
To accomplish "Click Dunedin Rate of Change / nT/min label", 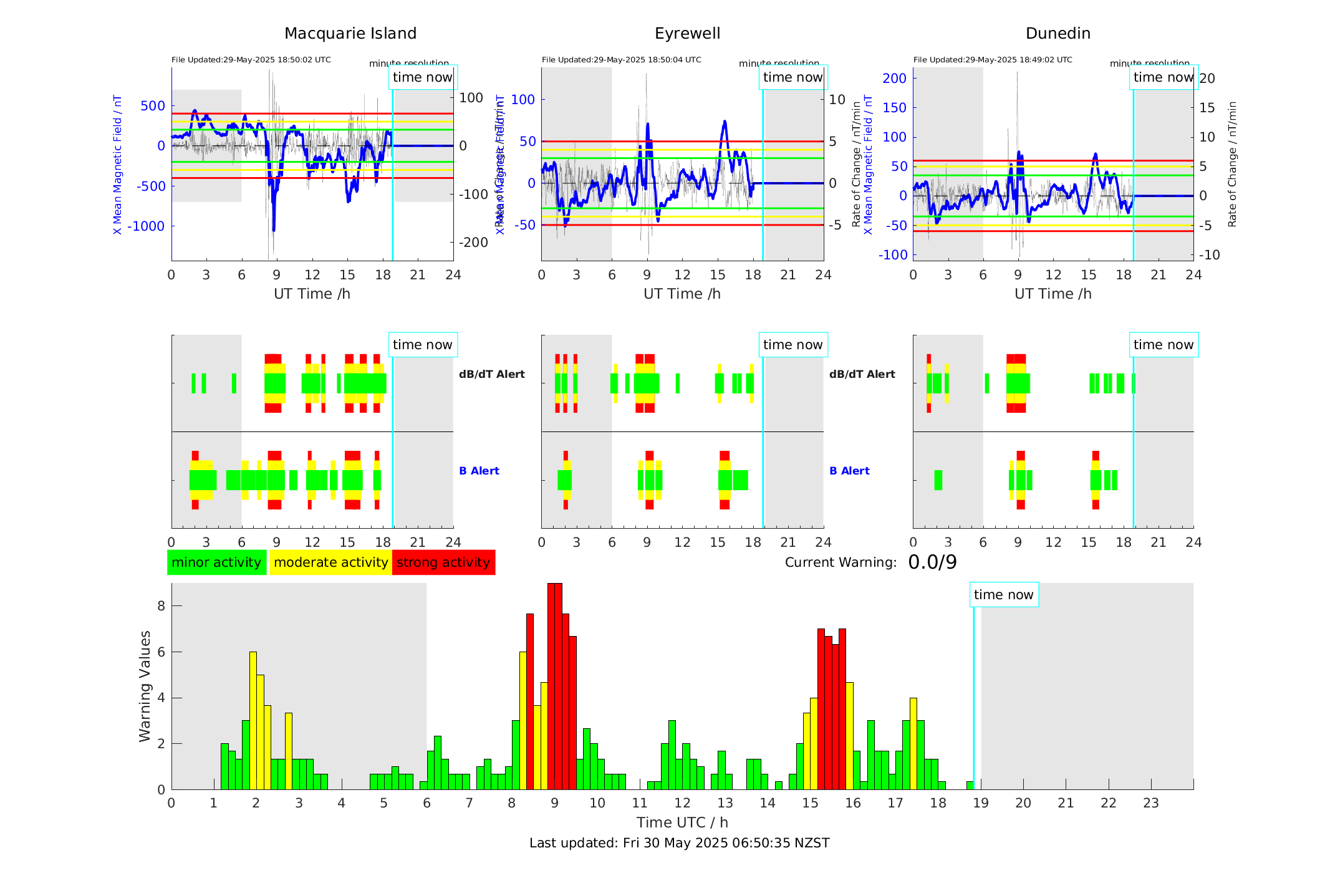I will pos(1232,165).
